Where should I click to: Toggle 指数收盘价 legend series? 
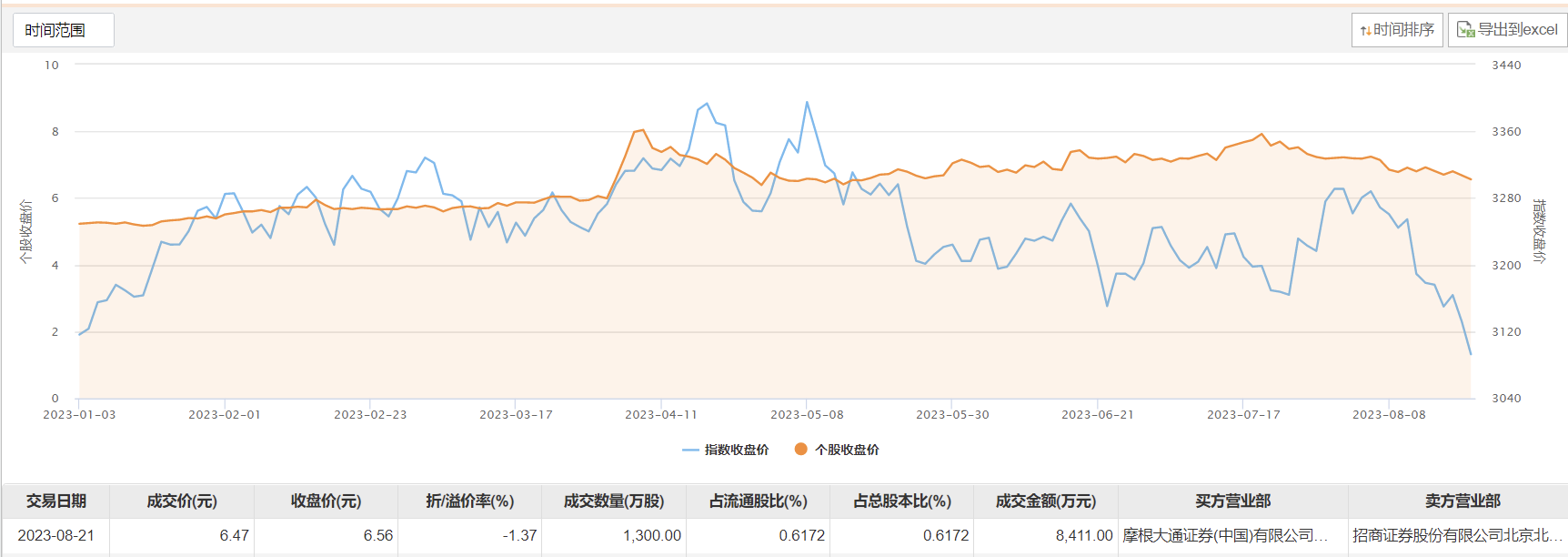(x=725, y=450)
